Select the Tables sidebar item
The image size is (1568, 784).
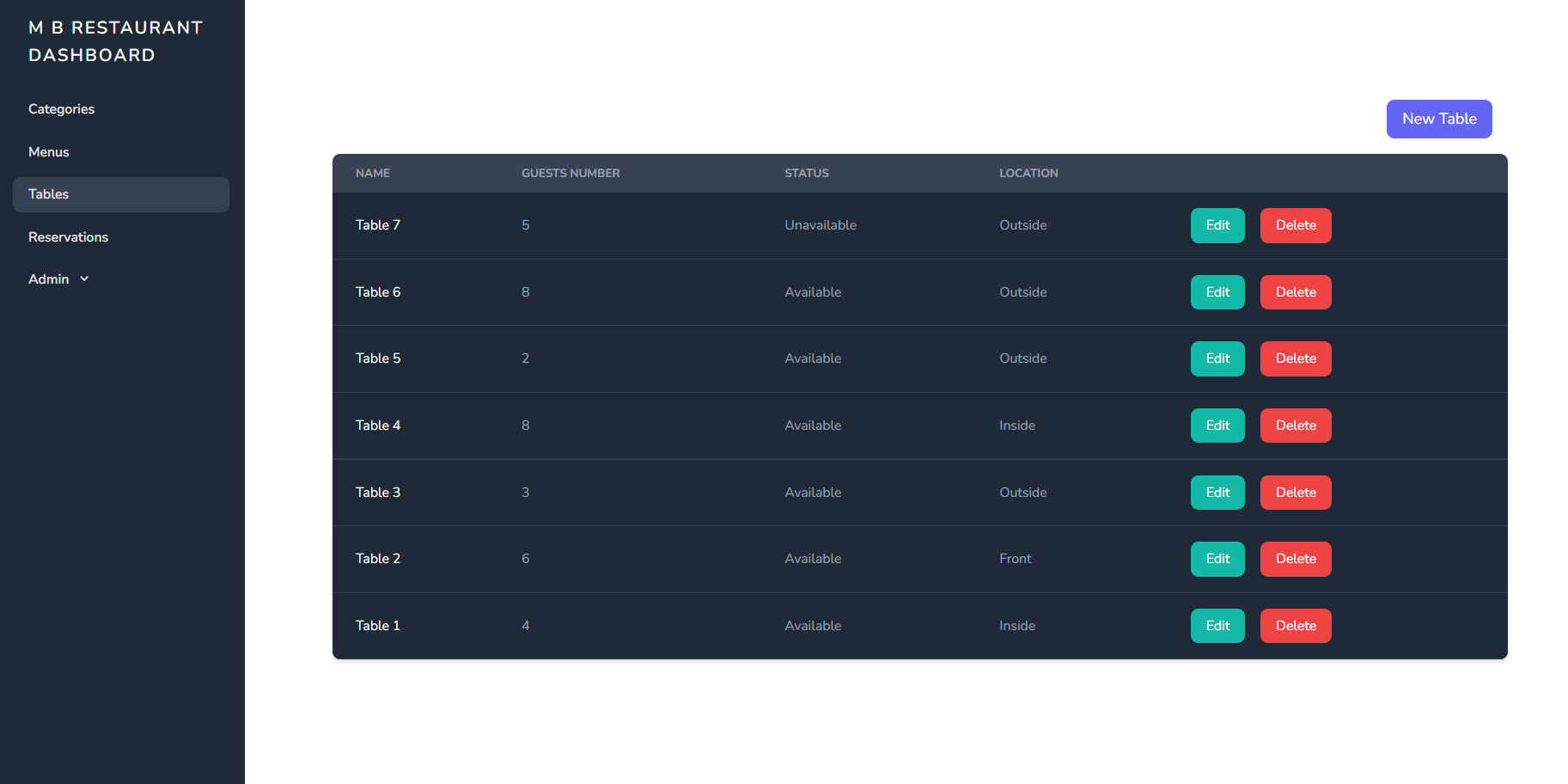(121, 194)
